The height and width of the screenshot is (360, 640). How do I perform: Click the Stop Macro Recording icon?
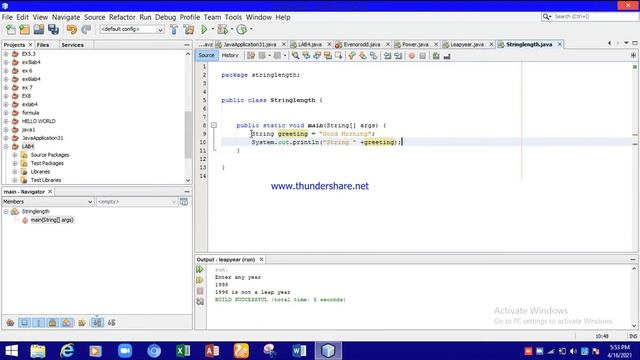422,56
